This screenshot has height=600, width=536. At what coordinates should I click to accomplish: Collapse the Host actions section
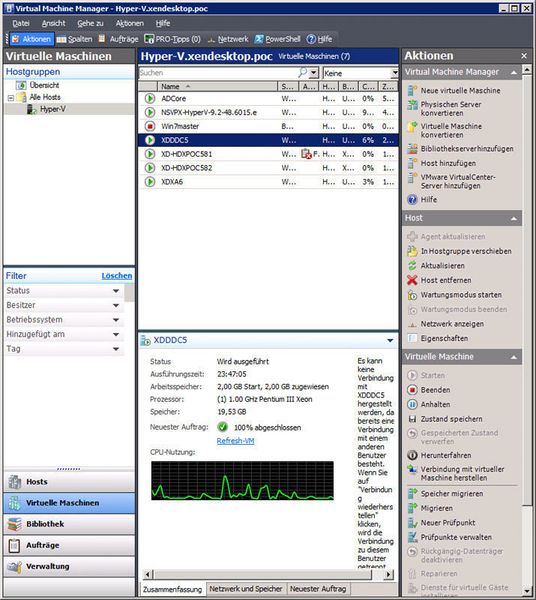(514, 218)
